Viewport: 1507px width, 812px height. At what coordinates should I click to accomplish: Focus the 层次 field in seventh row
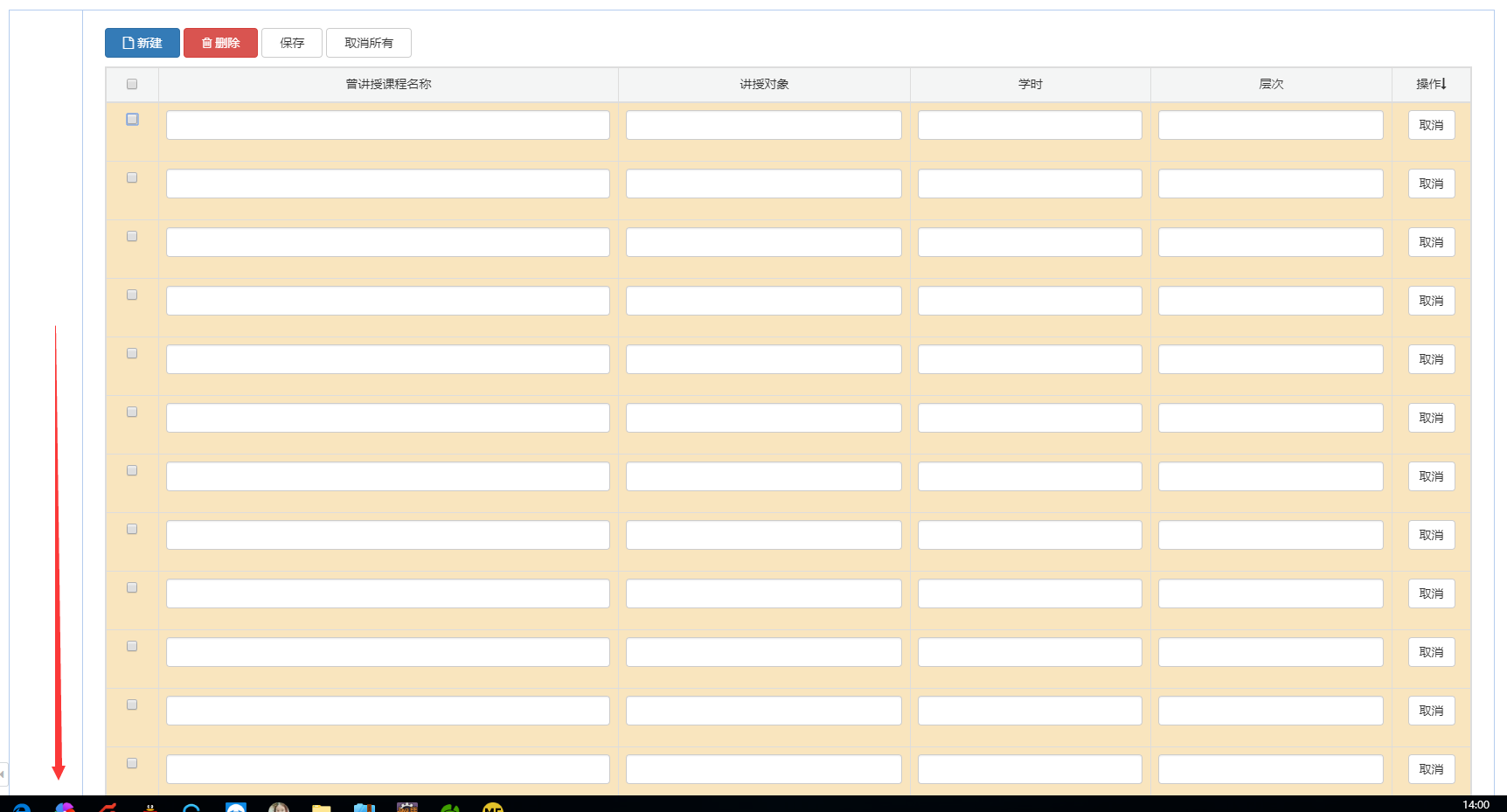point(1271,476)
